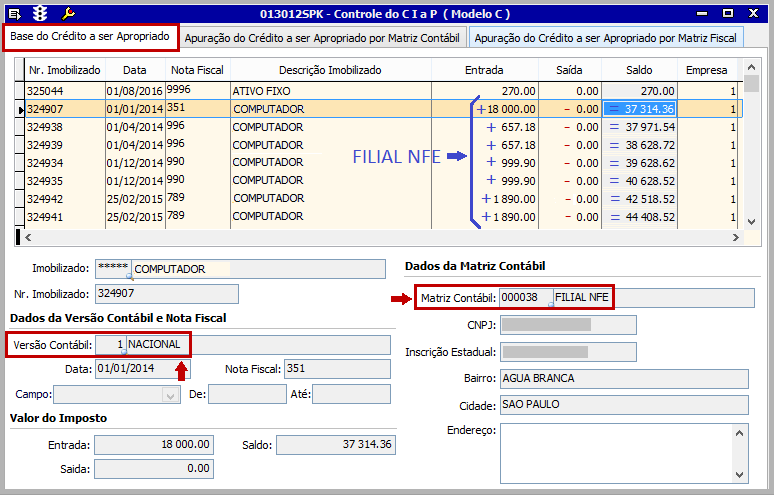Click the Valor do Imposto Saldo field
This screenshot has width=774, height=495.
coord(336,445)
